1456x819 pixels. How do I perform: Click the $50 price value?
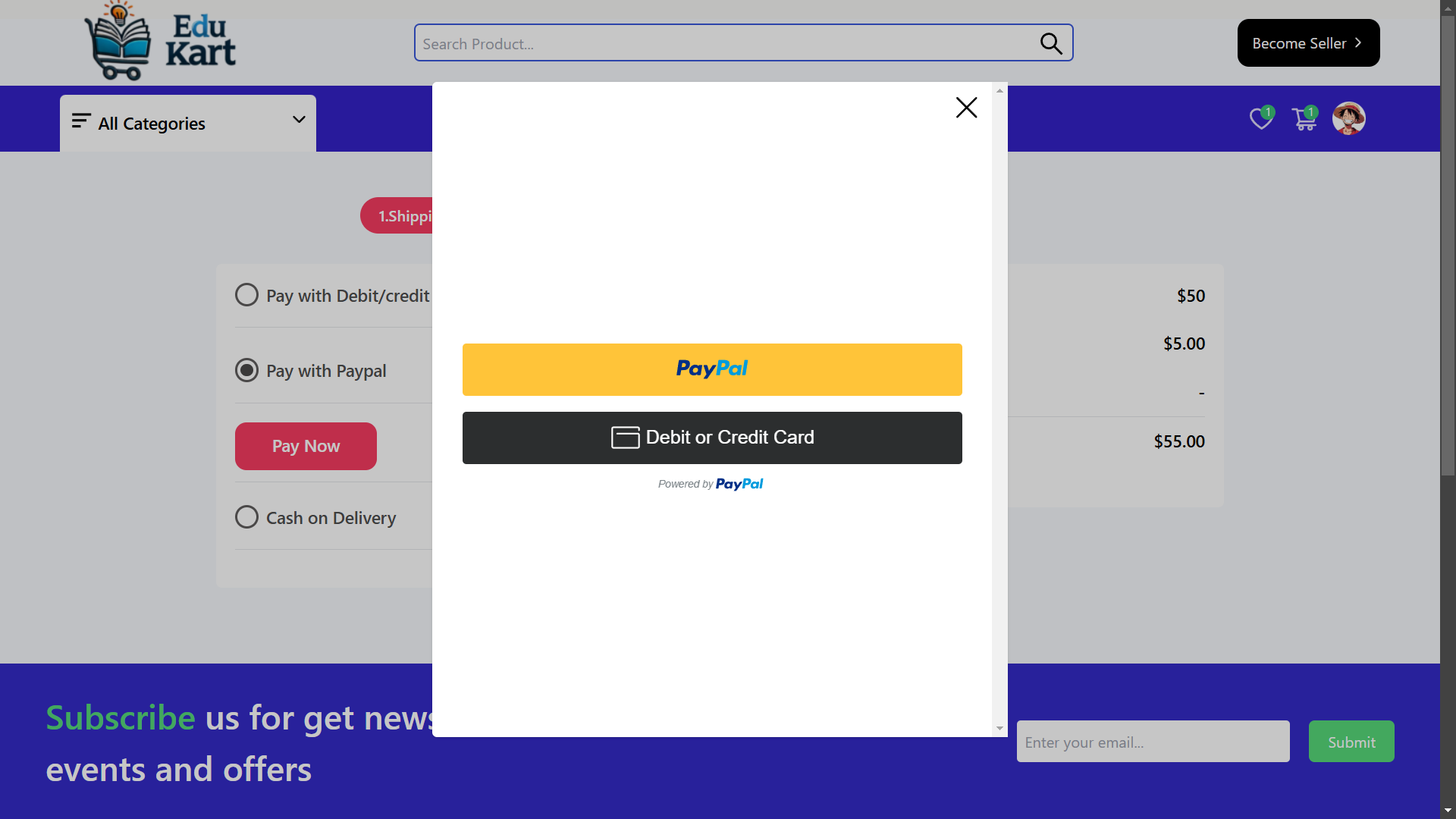pos(1191,296)
